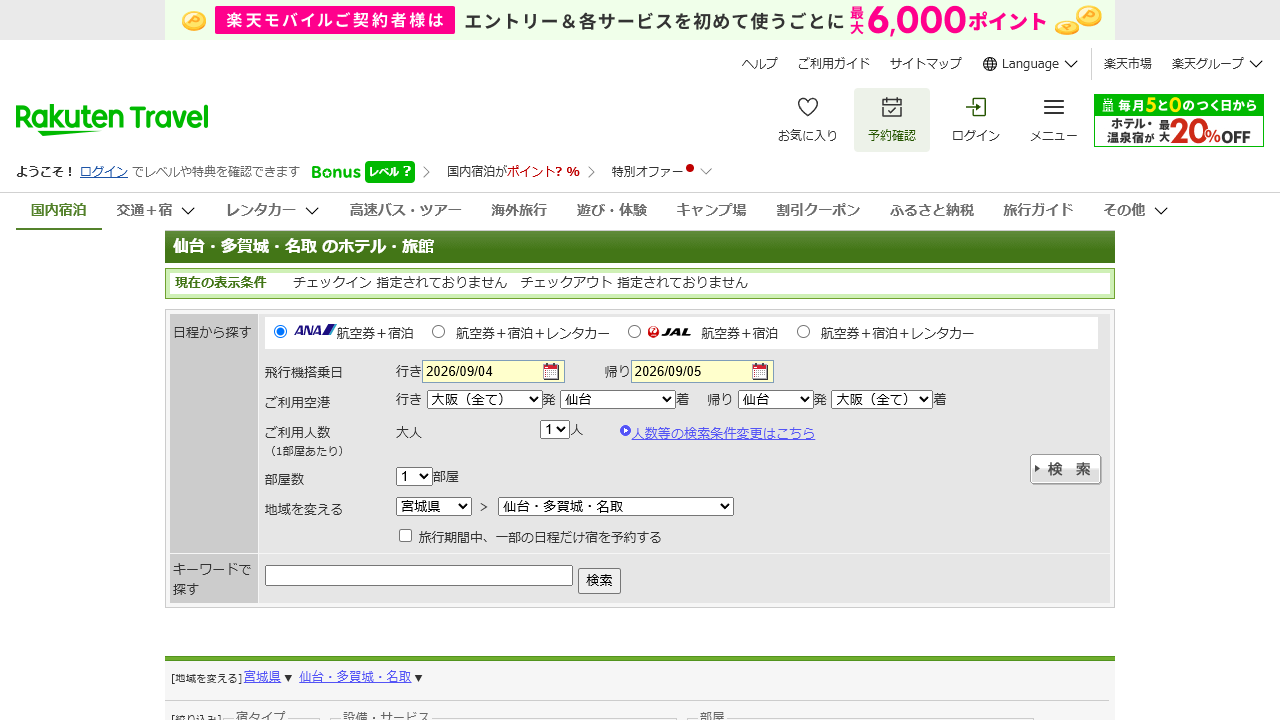This screenshot has height=720, width=1280.
Task: Open adult count 大人 dropdown
Action: [x=554, y=429]
